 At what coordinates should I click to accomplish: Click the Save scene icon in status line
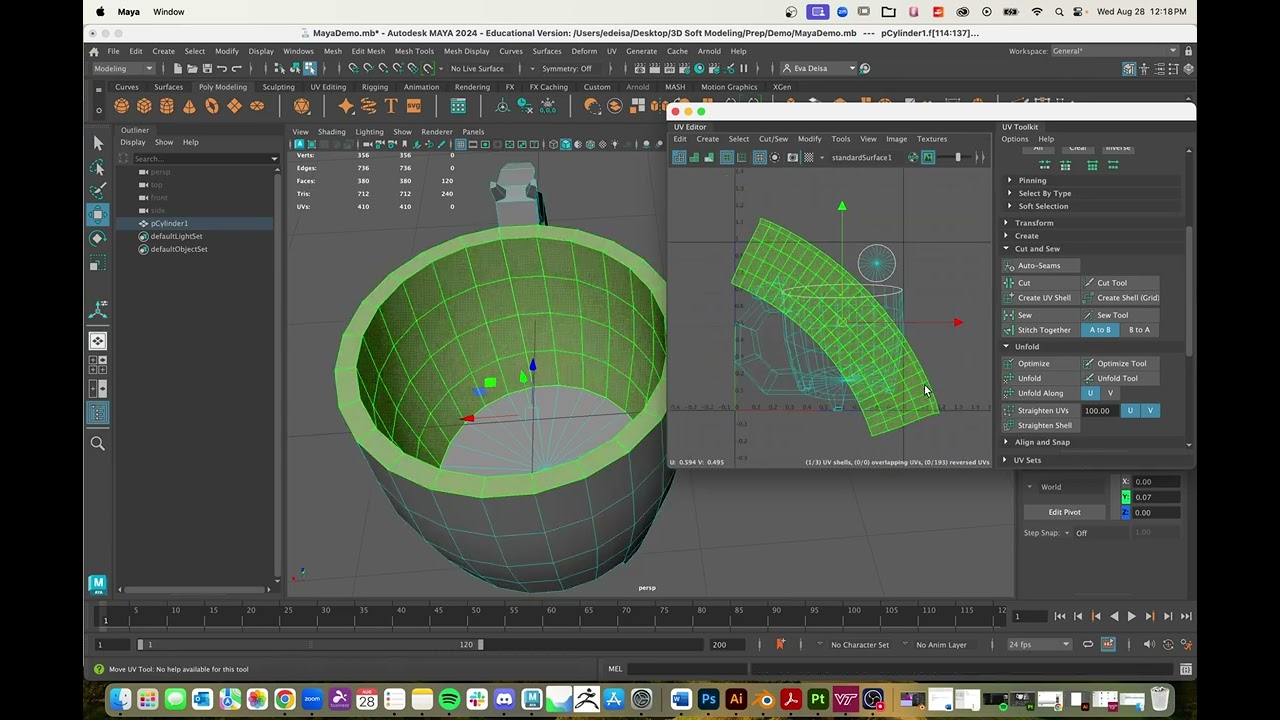207,68
